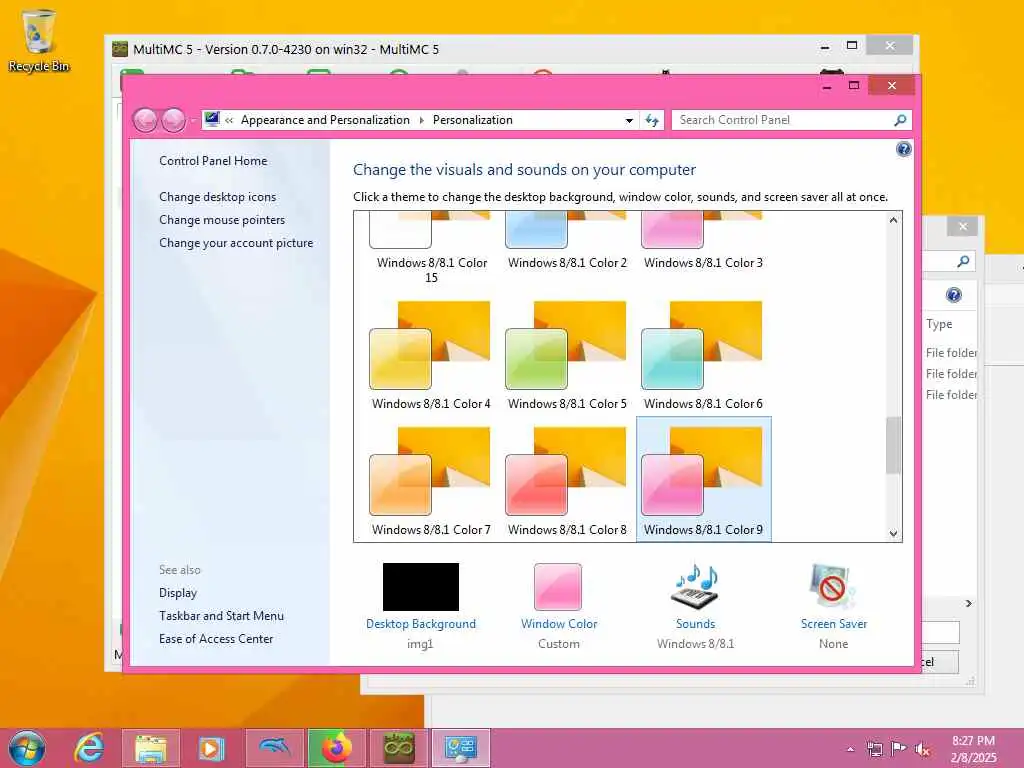Viewport: 1024px width, 768px height.
Task: Click the Personalization breadcrumb
Action: [x=473, y=120]
